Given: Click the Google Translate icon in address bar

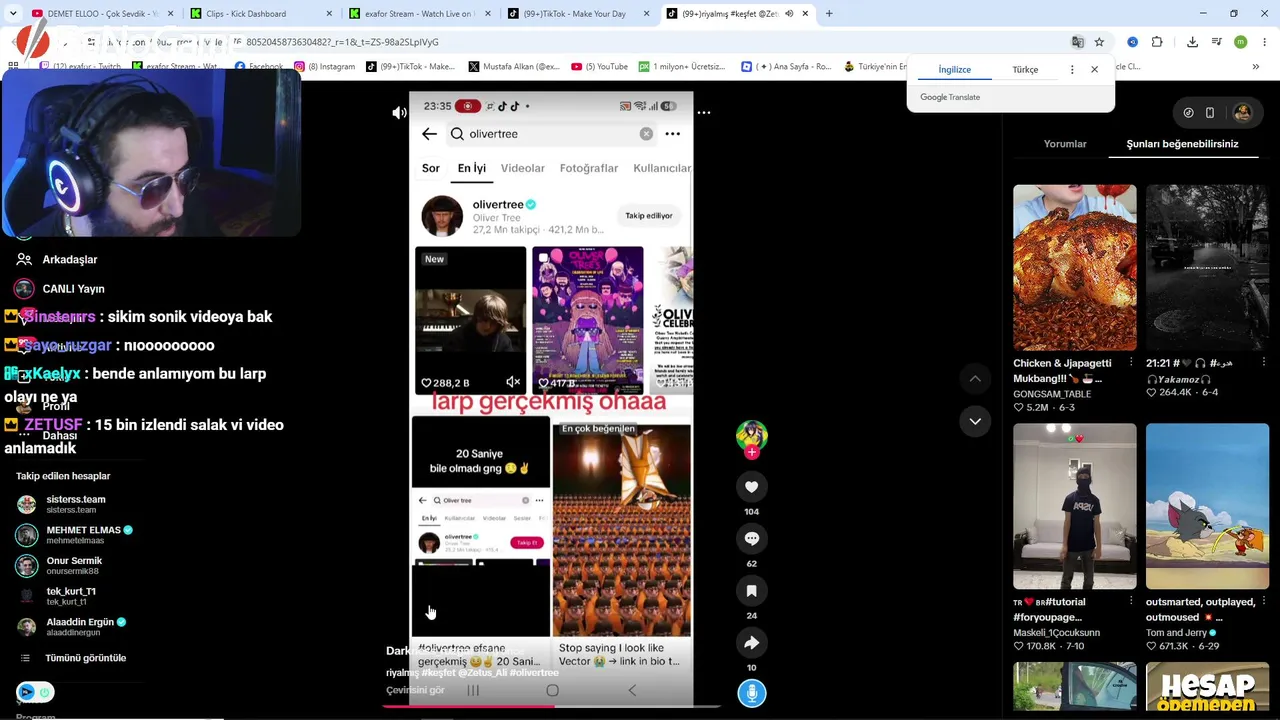Looking at the screenshot, I should (x=1077, y=42).
